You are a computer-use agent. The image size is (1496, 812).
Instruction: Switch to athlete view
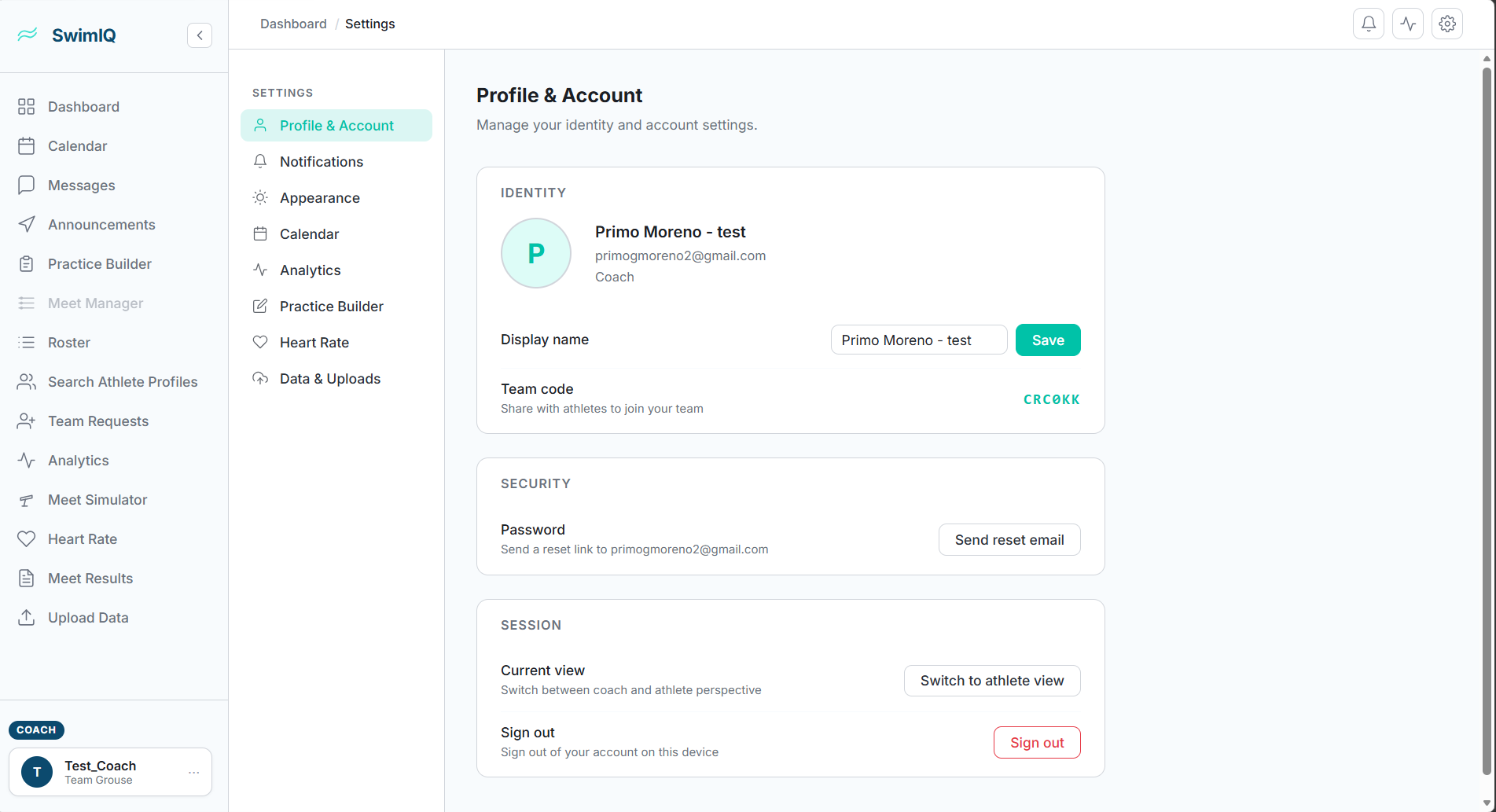[x=991, y=681]
